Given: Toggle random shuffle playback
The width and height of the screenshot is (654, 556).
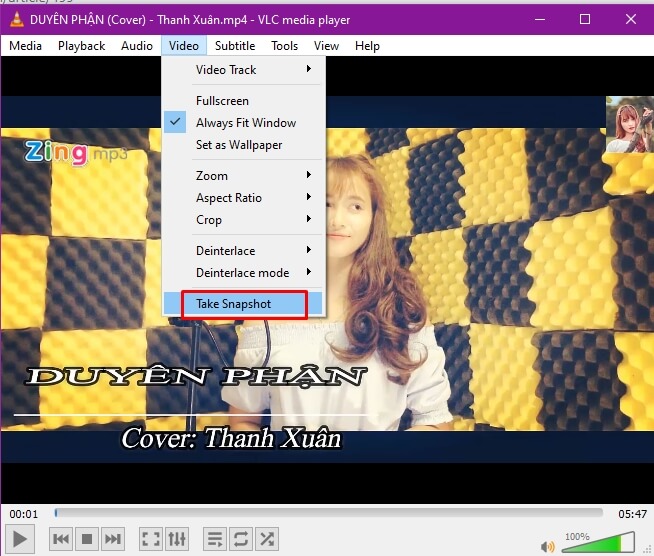Looking at the screenshot, I should pyautogui.click(x=267, y=539).
